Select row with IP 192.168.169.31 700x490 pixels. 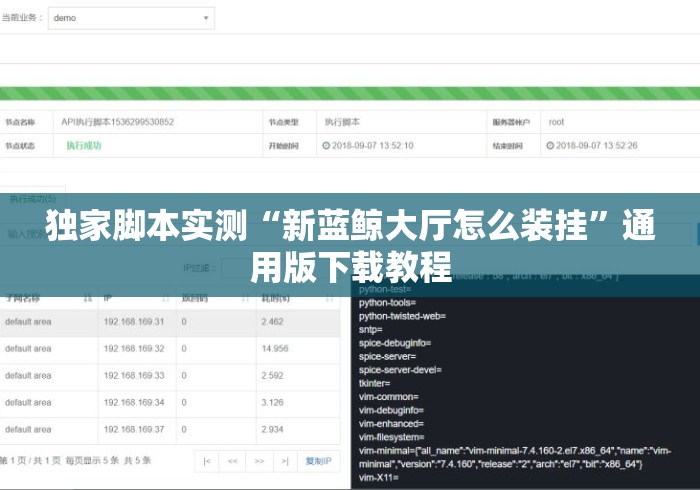tap(170, 322)
